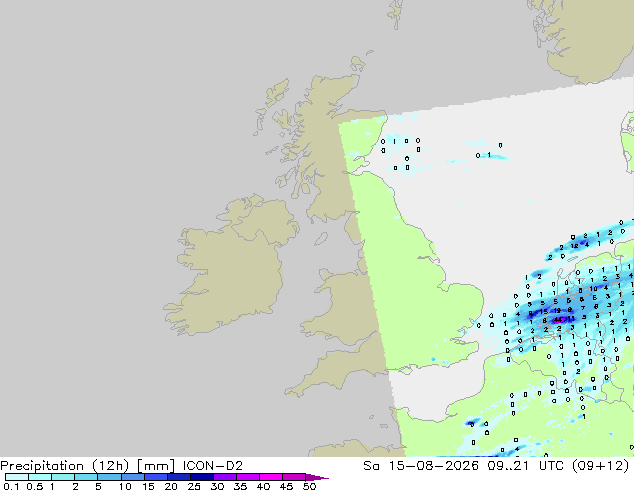Select the 45–50 mm legend color box
This screenshot has height=490, width=634.
[x=294, y=477]
